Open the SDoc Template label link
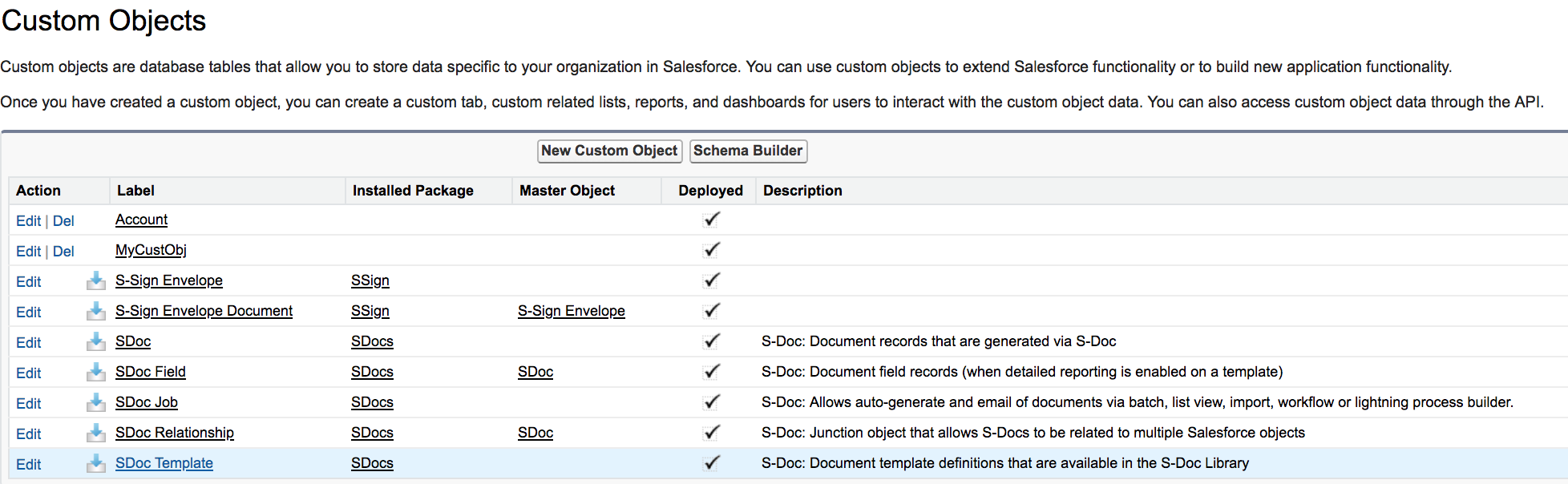The width and height of the screenshot is (1568, 484). (x=164, y=463)
